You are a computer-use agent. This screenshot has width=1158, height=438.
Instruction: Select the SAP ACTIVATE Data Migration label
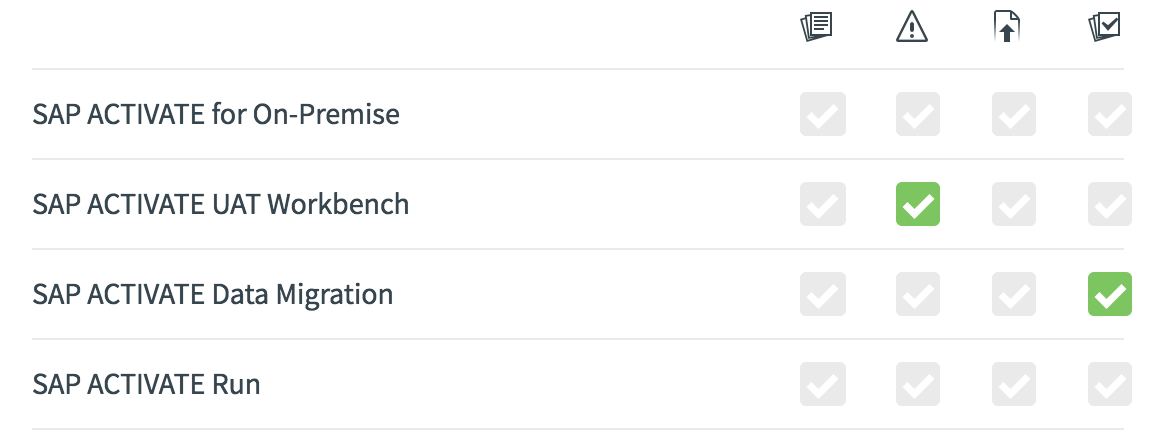click(213, 294)
